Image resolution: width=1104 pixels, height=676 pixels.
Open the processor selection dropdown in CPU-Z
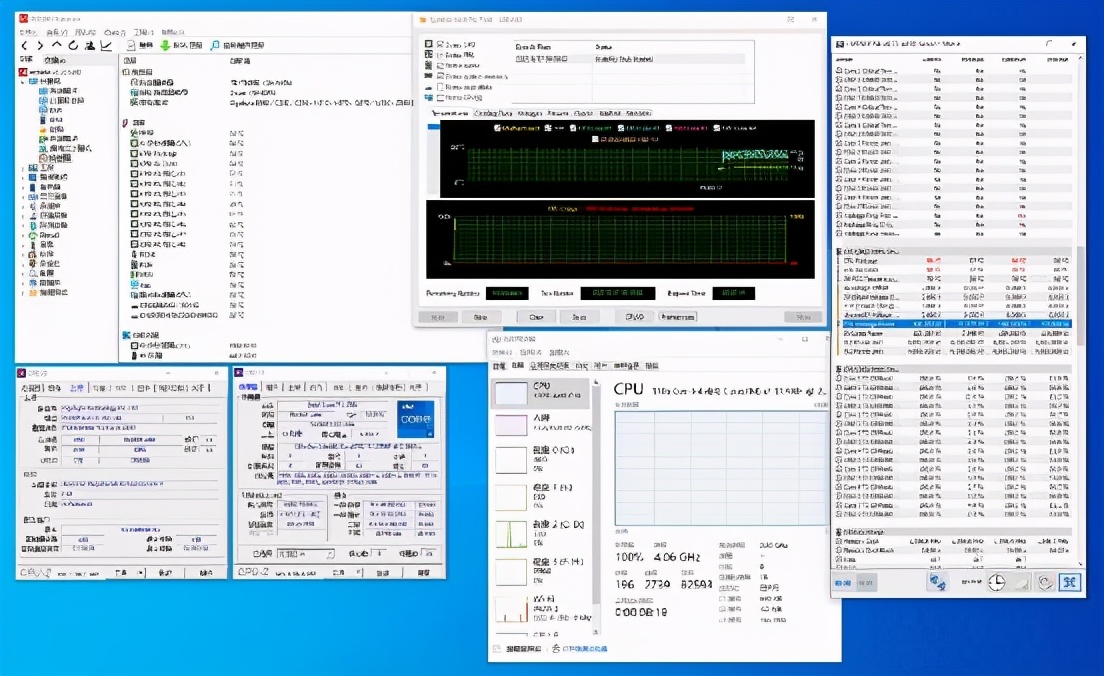pyautogui.click(x=305, y=554)
